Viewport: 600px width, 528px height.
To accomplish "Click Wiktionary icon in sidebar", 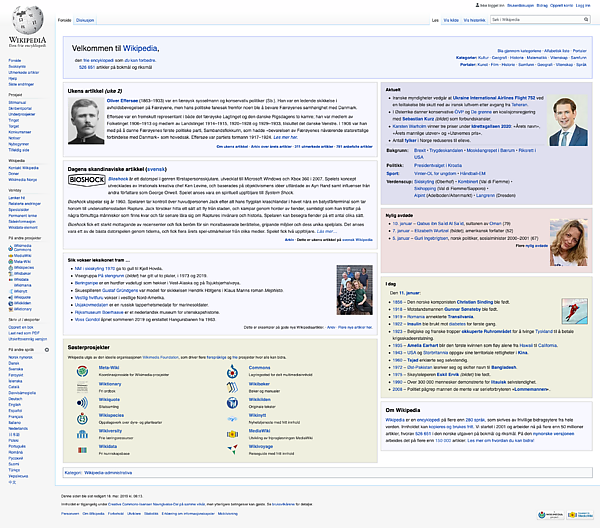I will point(10,309).
